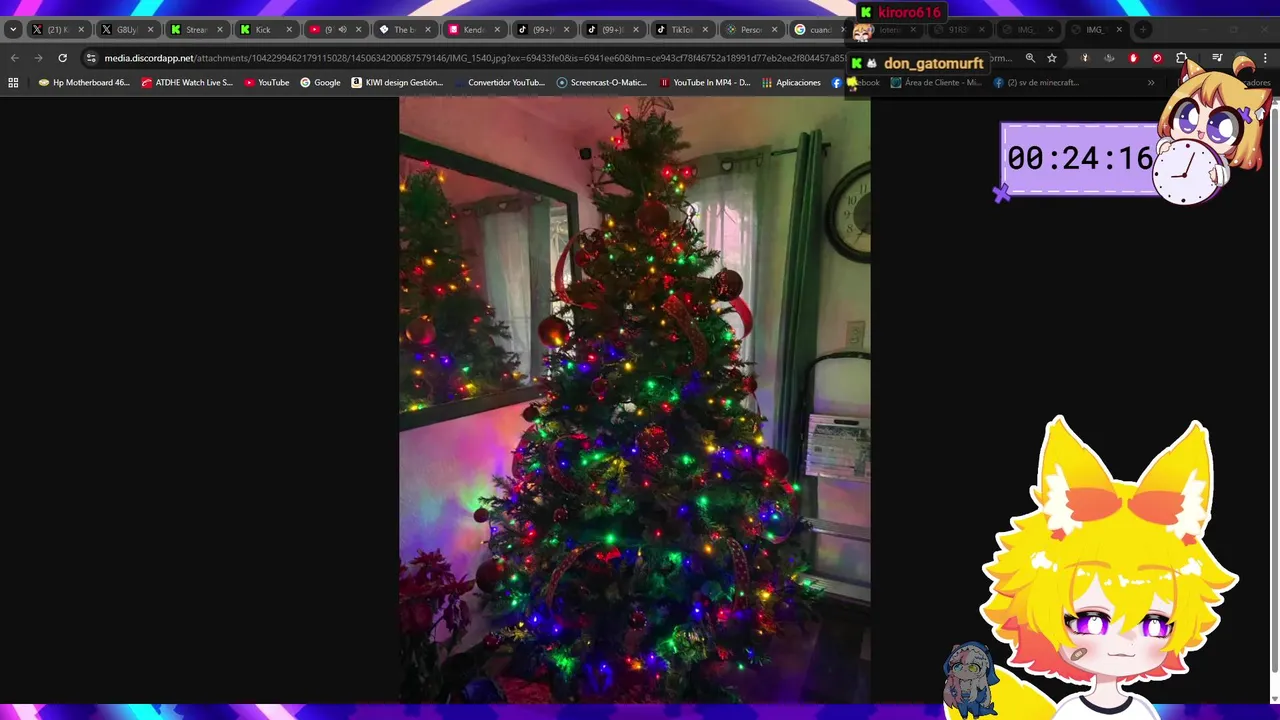
Task: Go back to previous page
Action: tap(15, 58)
